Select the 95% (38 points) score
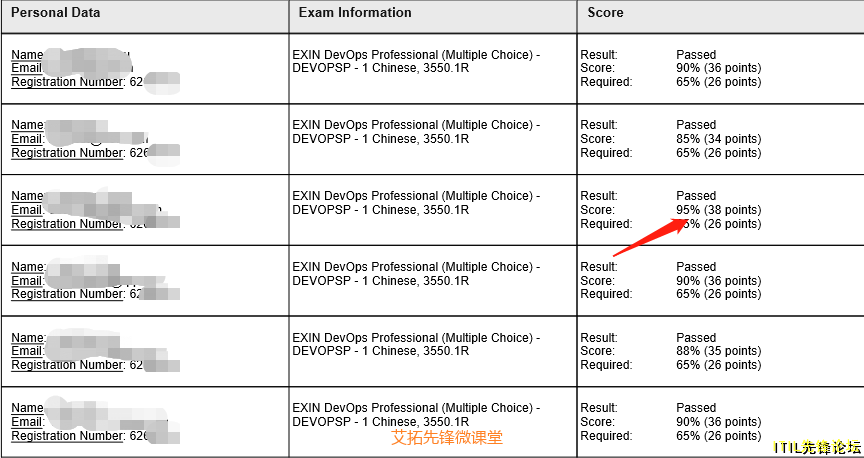Viewport: 864px width, 458px height. (x=719, y=210)
